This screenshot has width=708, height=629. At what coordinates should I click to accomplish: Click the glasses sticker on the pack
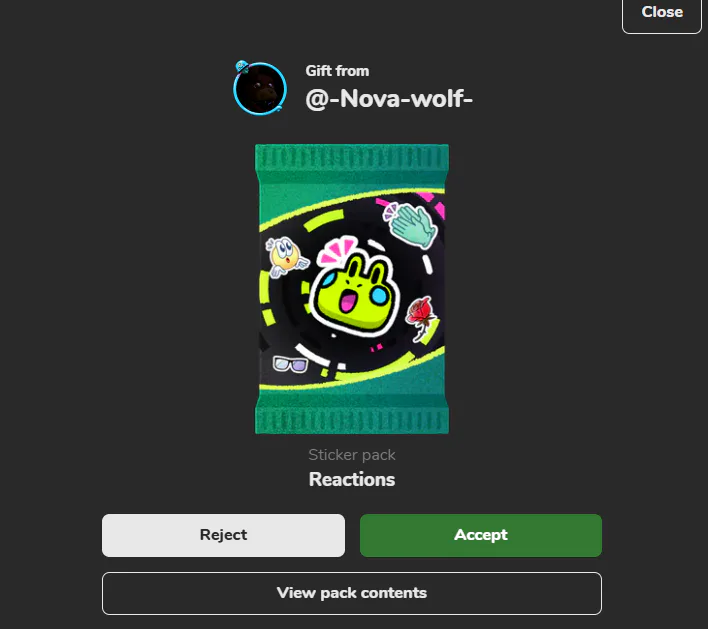tap(290, 364)
